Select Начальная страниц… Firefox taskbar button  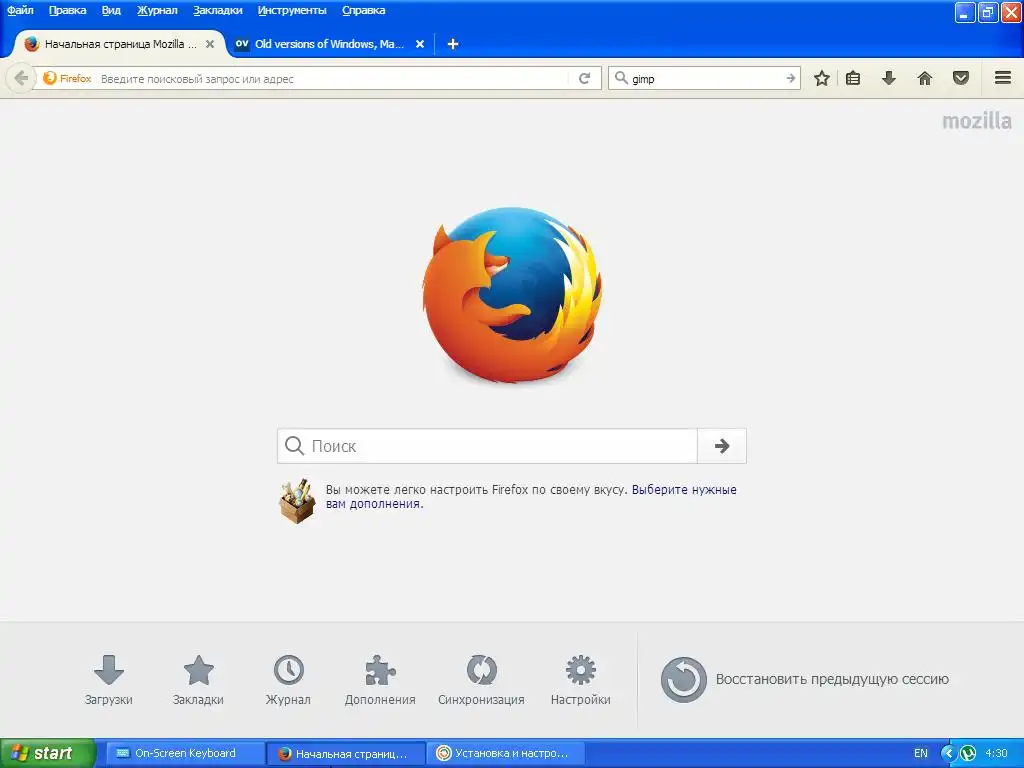pyautogui.click(x=347, y=753)
